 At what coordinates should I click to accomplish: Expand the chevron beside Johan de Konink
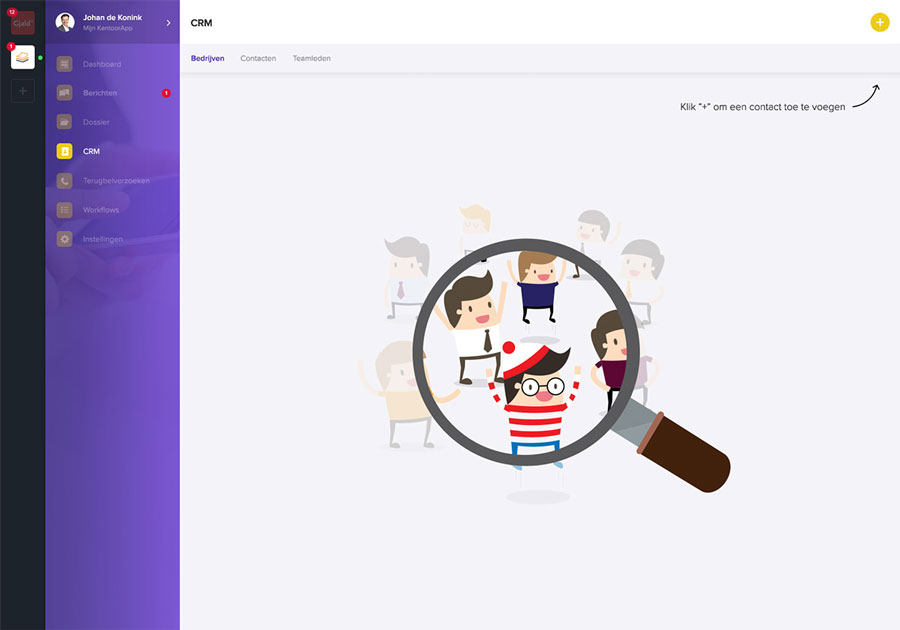click(x=168, y=22)
